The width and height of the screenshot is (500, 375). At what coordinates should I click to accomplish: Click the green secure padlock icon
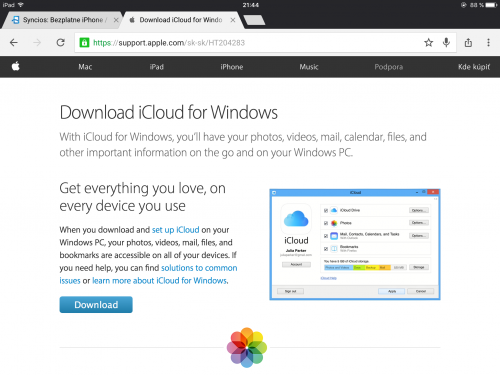click(84, 43)
